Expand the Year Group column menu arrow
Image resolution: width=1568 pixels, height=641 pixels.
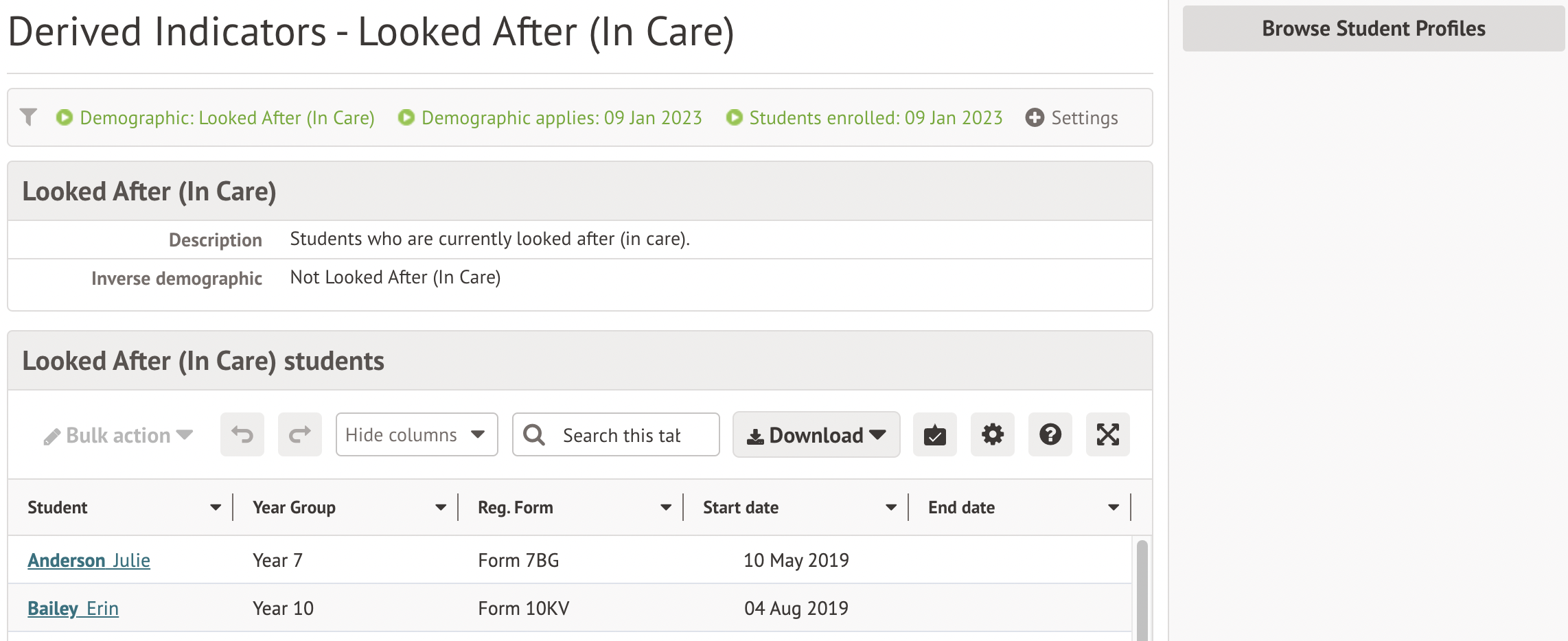[441, 508]
